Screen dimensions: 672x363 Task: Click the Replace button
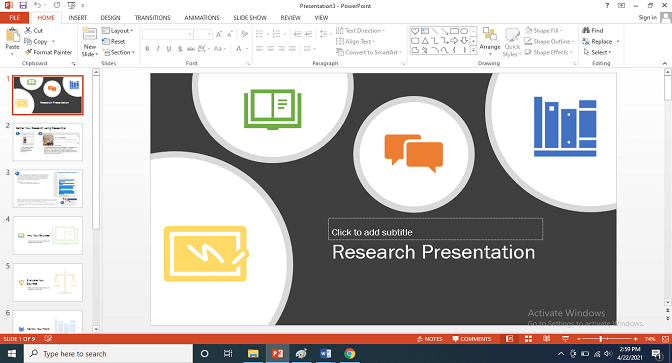(x=600, y=41)
